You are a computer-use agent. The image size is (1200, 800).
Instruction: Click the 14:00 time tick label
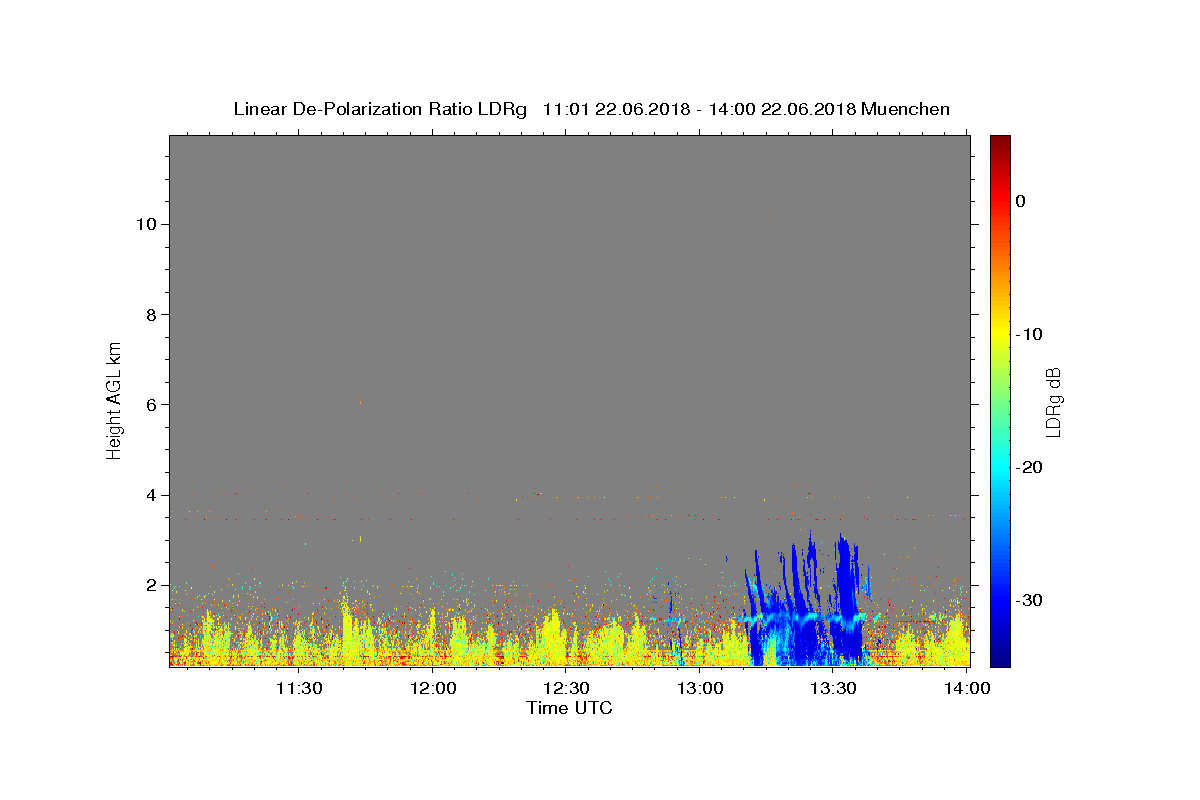(967, 688)
